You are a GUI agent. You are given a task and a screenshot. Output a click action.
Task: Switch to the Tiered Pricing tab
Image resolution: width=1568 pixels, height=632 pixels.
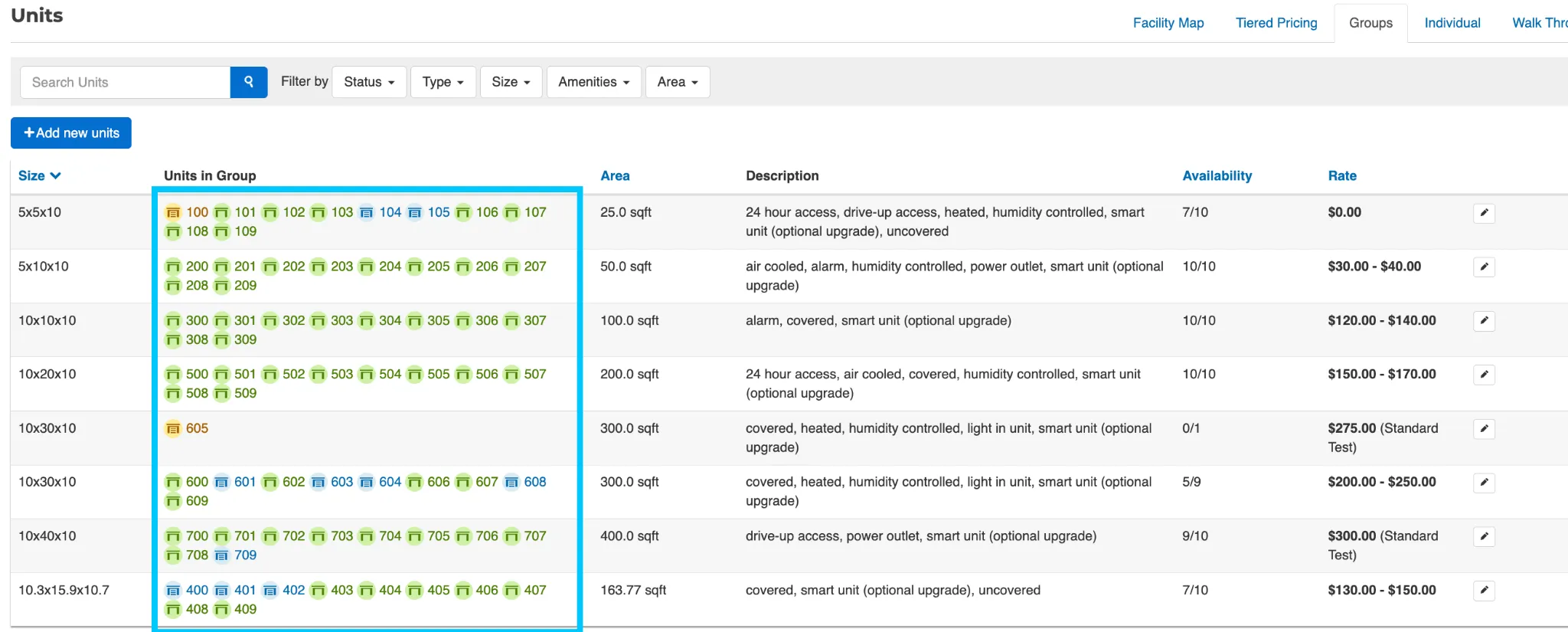[x=1276, y=23]
